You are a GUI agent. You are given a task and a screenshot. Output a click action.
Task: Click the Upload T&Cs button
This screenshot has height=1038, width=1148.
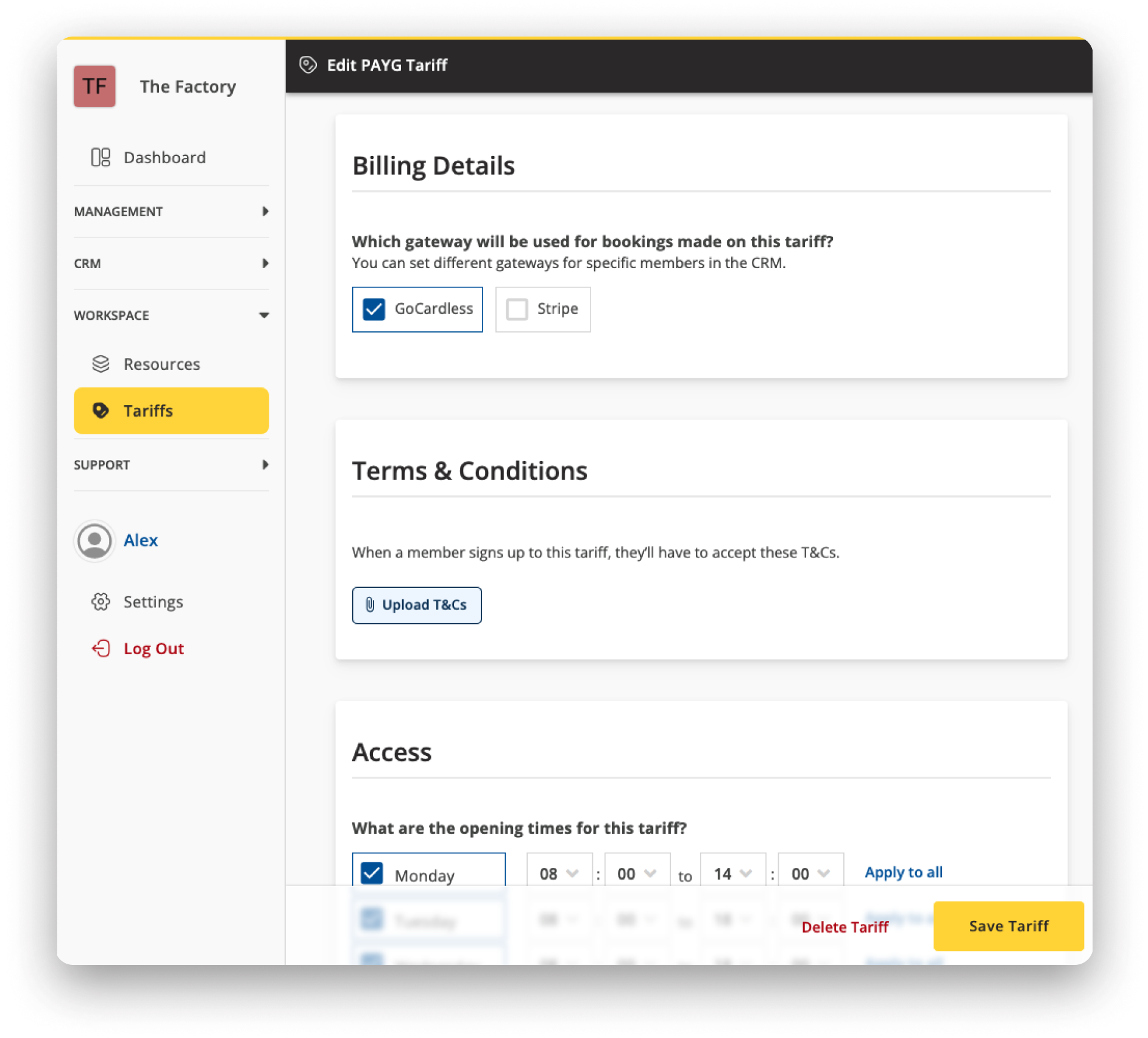click(417, 605)
